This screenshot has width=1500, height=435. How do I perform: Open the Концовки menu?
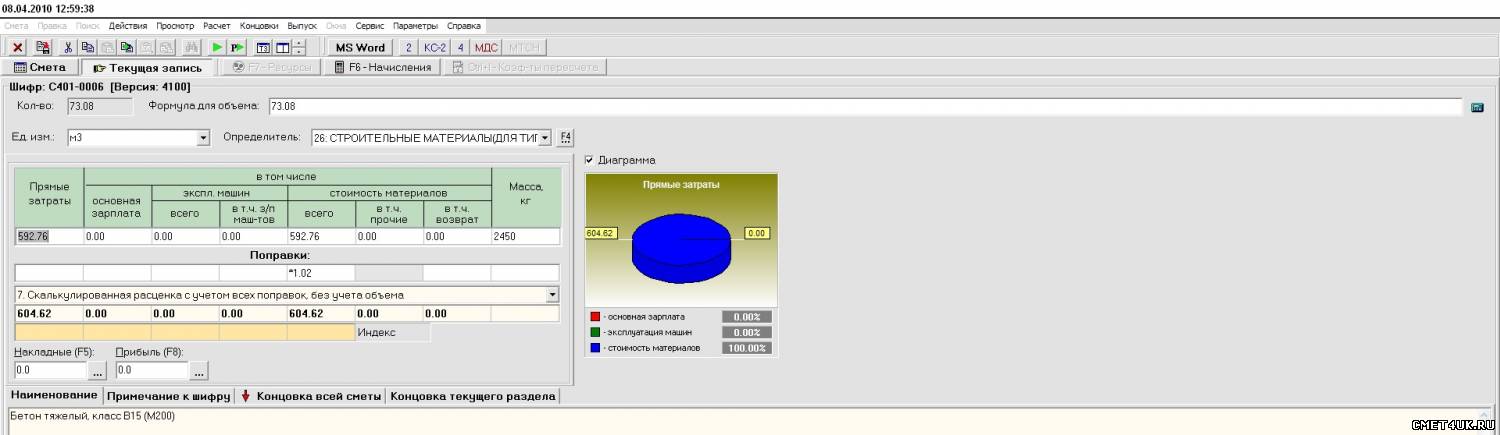[259, 25]
